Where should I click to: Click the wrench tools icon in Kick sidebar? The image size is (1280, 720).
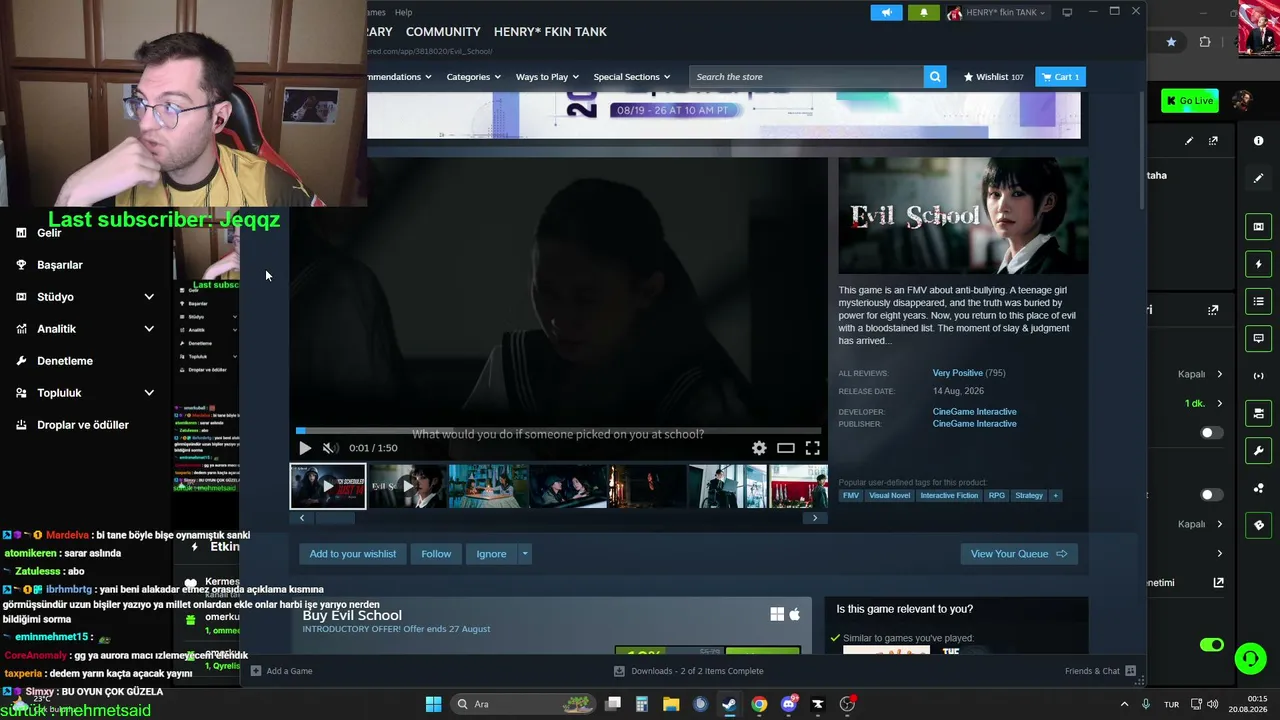click(1259, 450)
